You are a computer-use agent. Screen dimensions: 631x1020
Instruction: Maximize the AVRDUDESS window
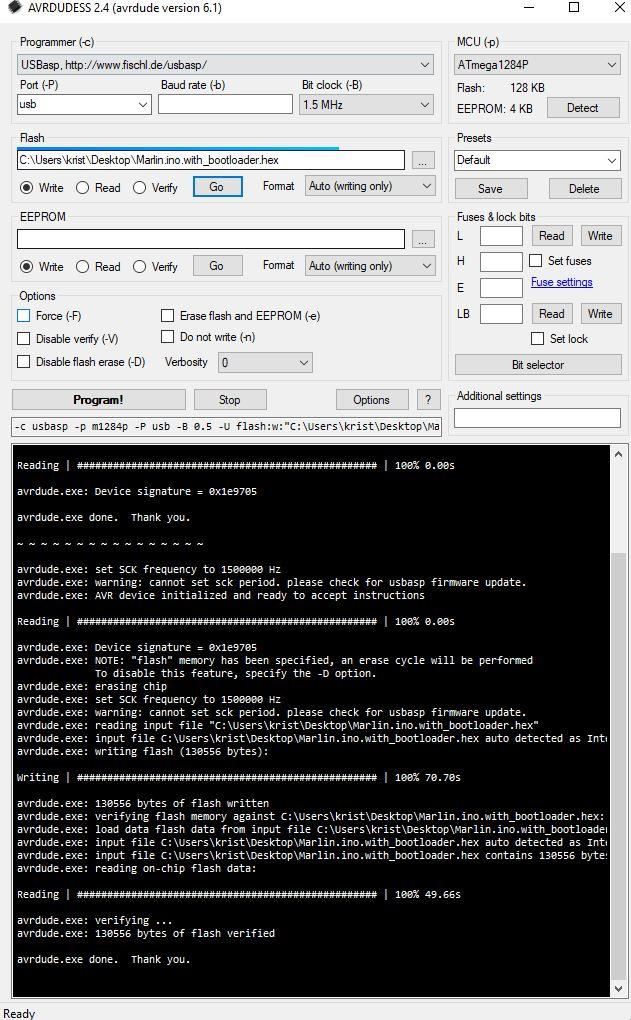[x=574, y=8]
